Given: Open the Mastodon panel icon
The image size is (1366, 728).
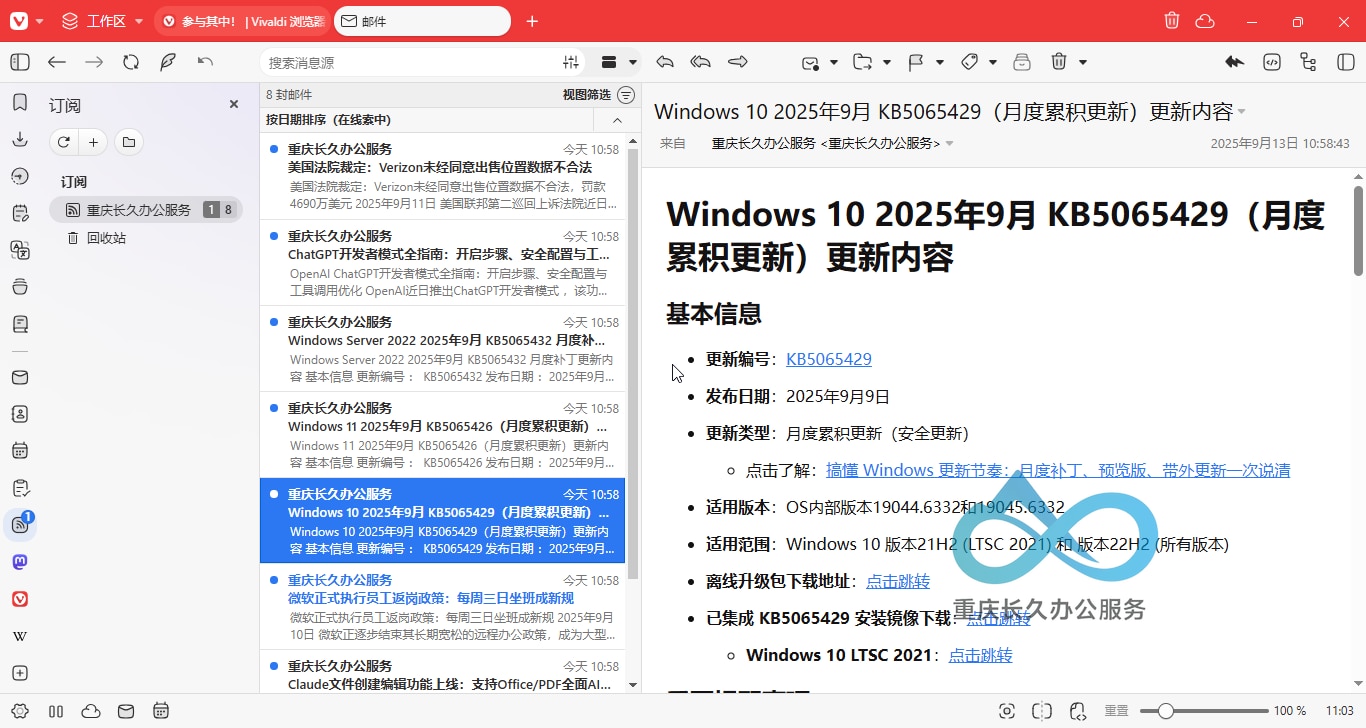Looking at the screenshot, I should pyautogui.click(x=20, y=562).
